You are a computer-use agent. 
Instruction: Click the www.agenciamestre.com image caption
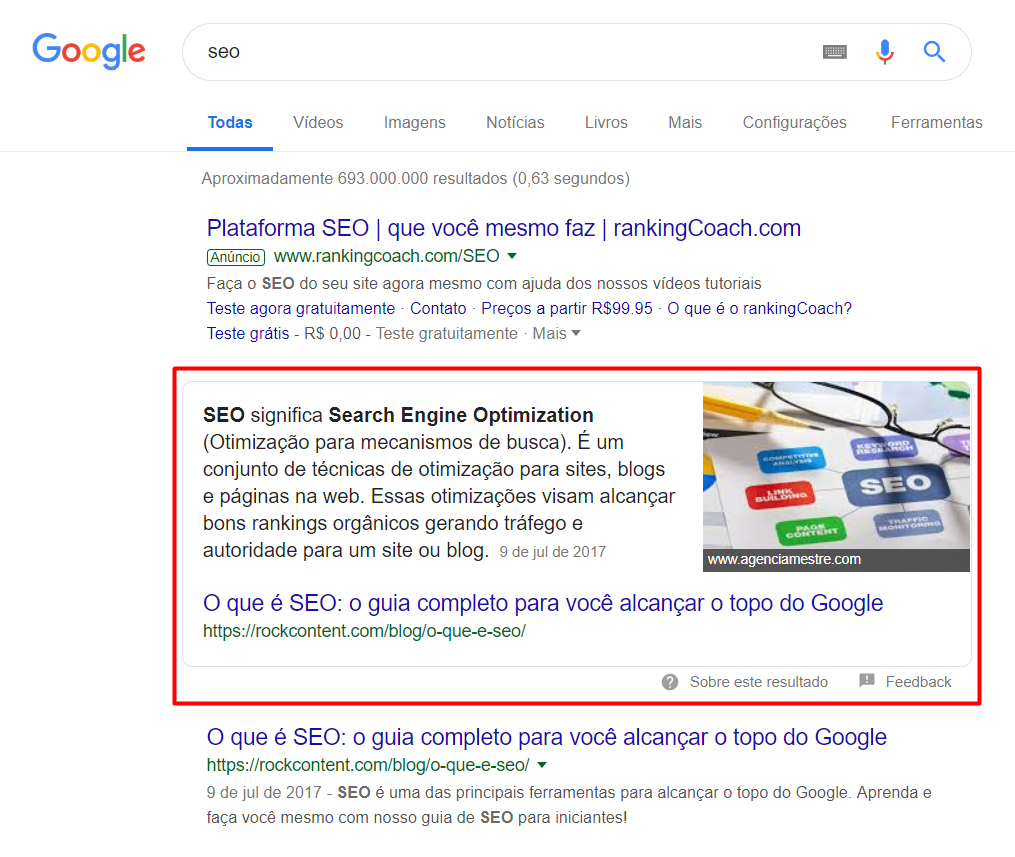click(x=784, y=559)
